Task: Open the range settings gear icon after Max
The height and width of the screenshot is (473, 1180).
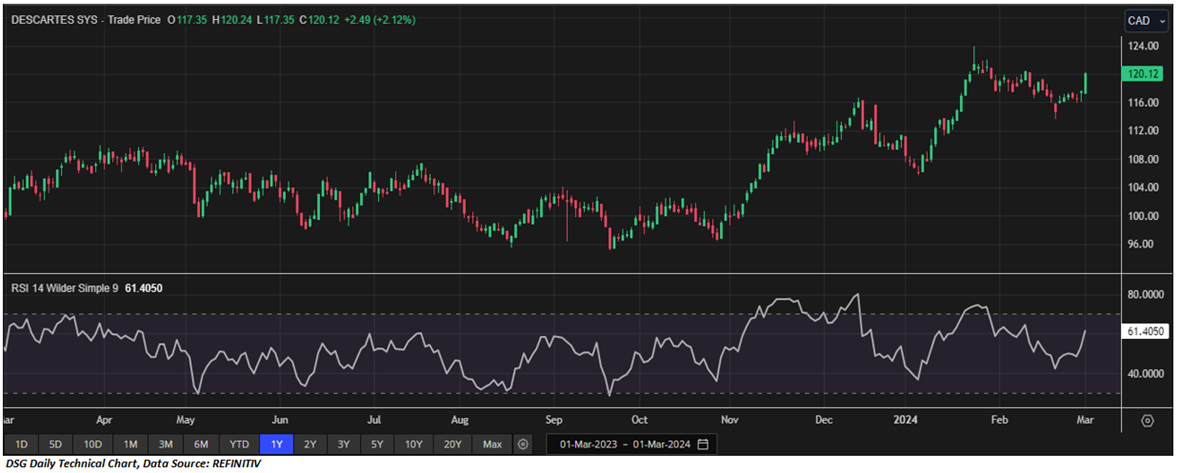Action: tap(522, 443)
